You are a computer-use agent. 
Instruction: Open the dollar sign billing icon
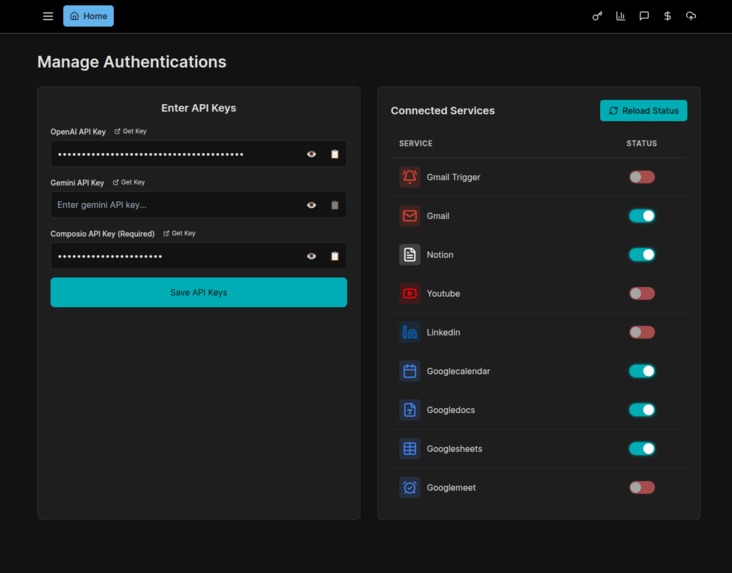668,16
